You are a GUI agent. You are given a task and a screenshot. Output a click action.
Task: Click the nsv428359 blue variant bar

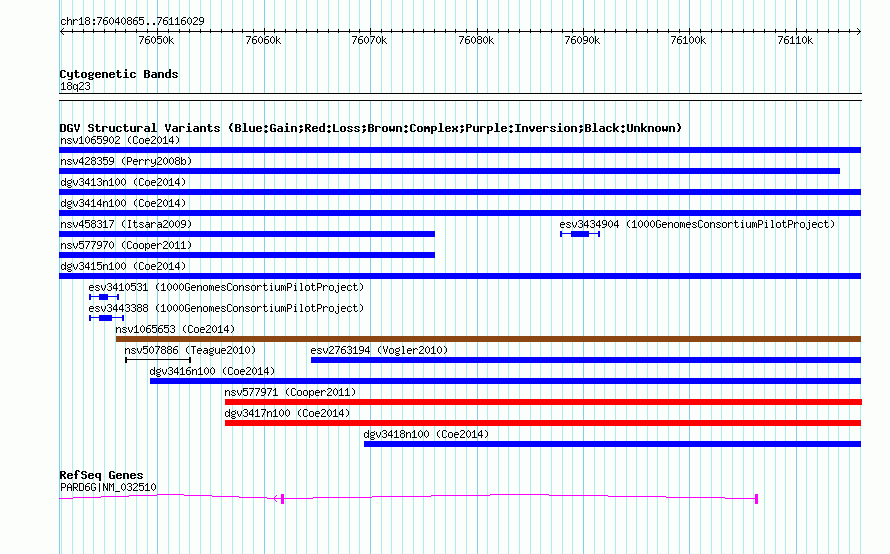click(x=450, y=171)
